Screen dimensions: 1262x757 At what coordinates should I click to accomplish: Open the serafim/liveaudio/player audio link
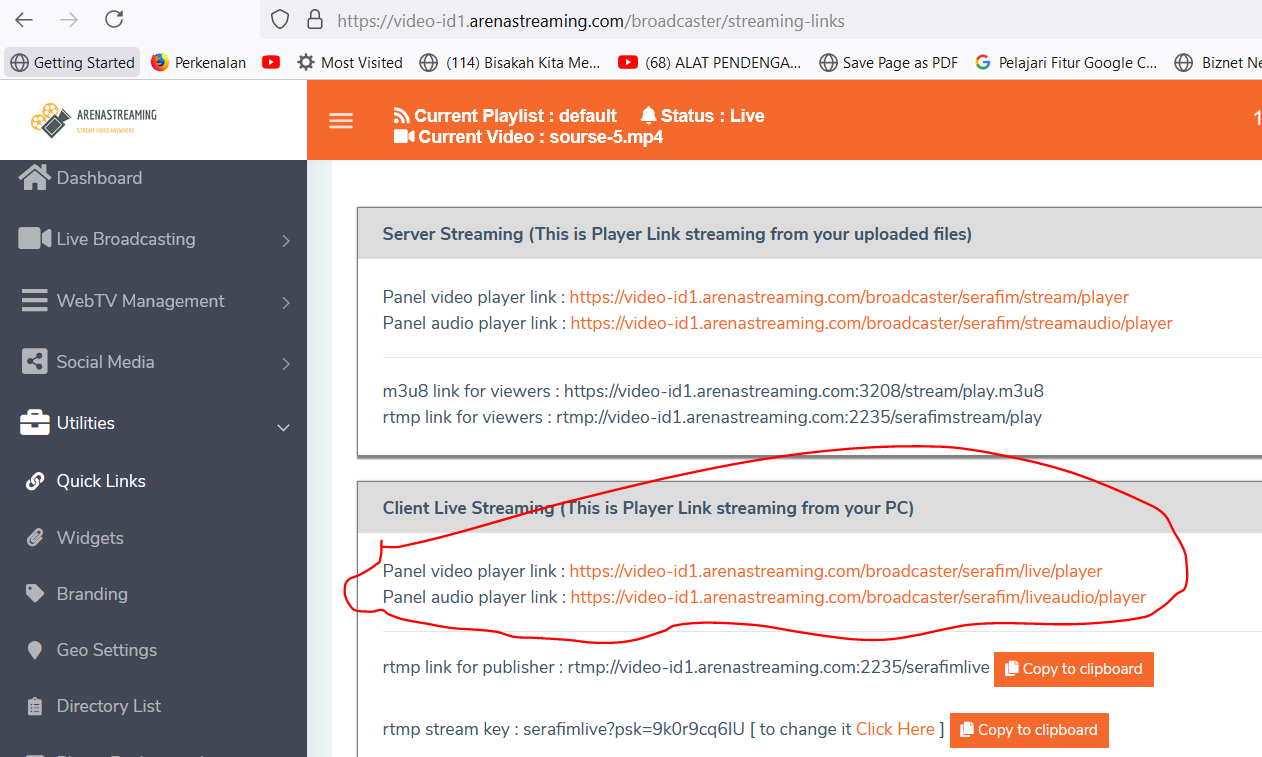point(858,597)
